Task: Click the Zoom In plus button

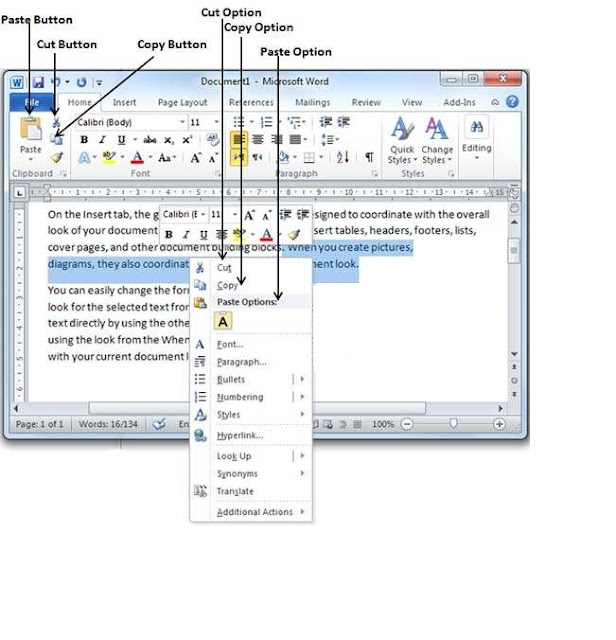Action: coord(499,424)
